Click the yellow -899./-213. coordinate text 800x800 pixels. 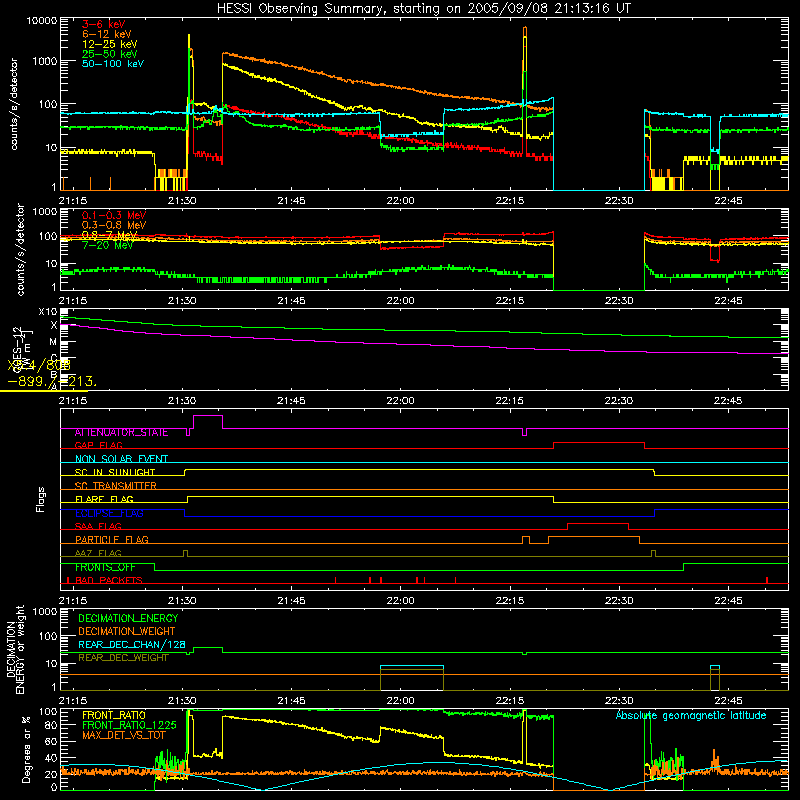click(x=52, y=381)
